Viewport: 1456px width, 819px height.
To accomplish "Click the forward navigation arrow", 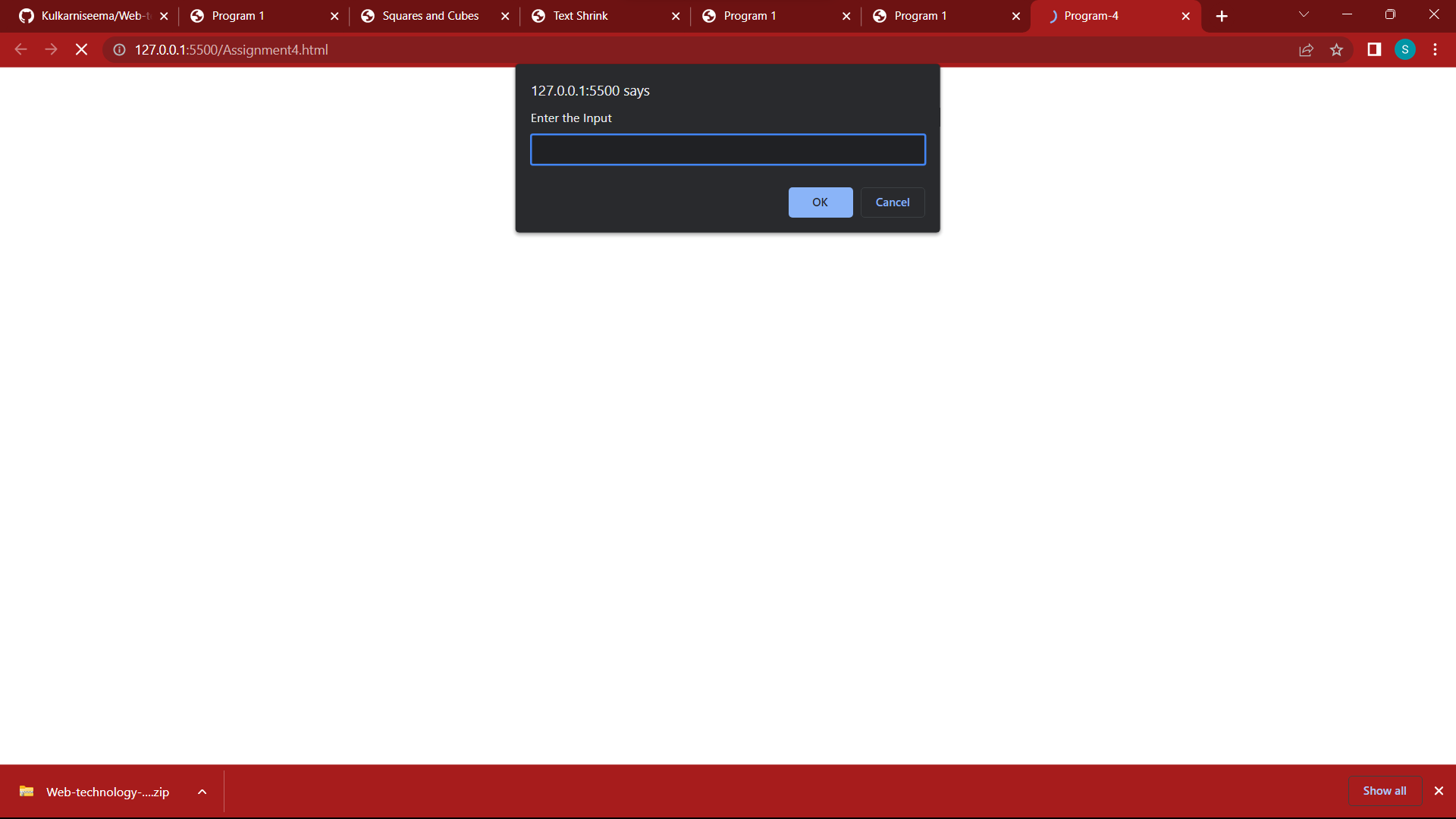I will 51,49.
